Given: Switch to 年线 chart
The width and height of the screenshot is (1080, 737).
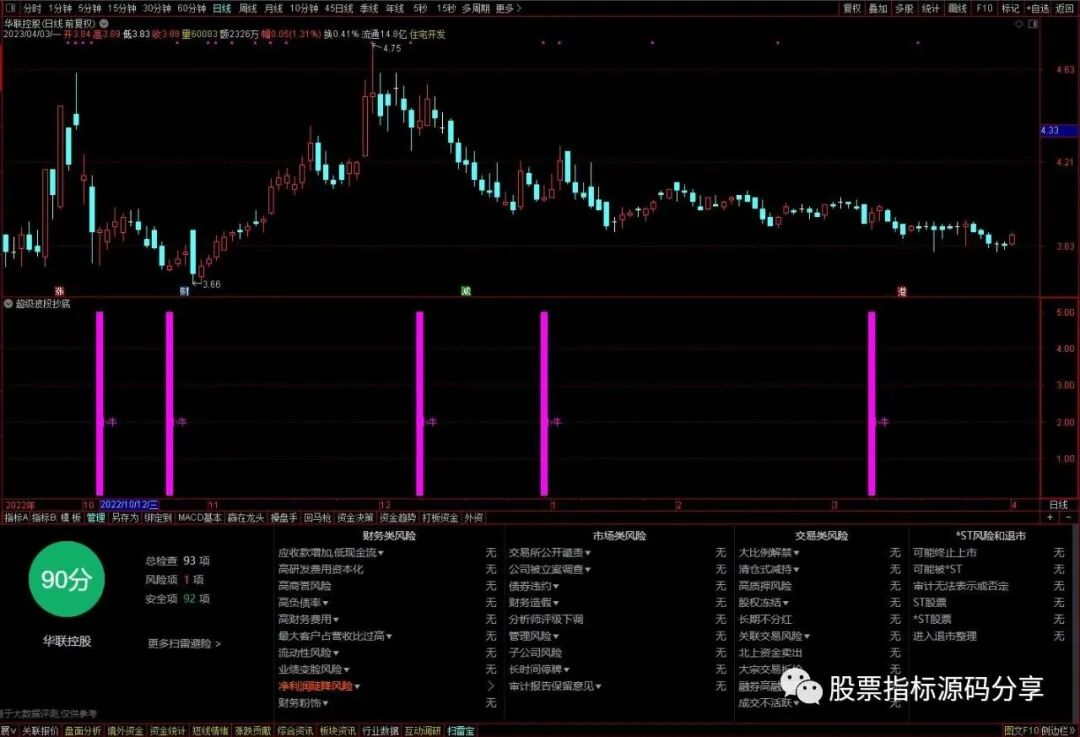Looking at the screenshot, I should click(x=395, y=8).
